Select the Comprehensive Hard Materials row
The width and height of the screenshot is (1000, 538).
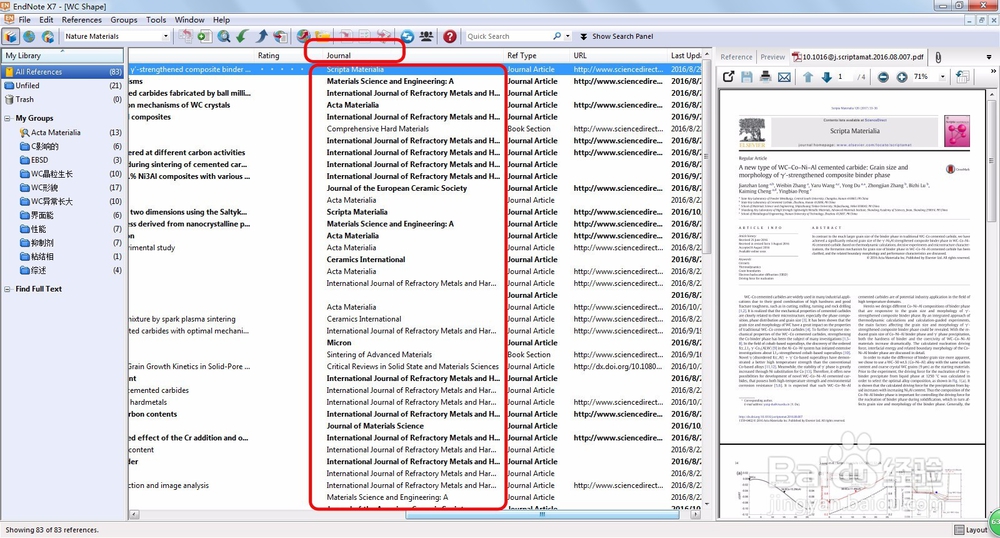(415, 129)
